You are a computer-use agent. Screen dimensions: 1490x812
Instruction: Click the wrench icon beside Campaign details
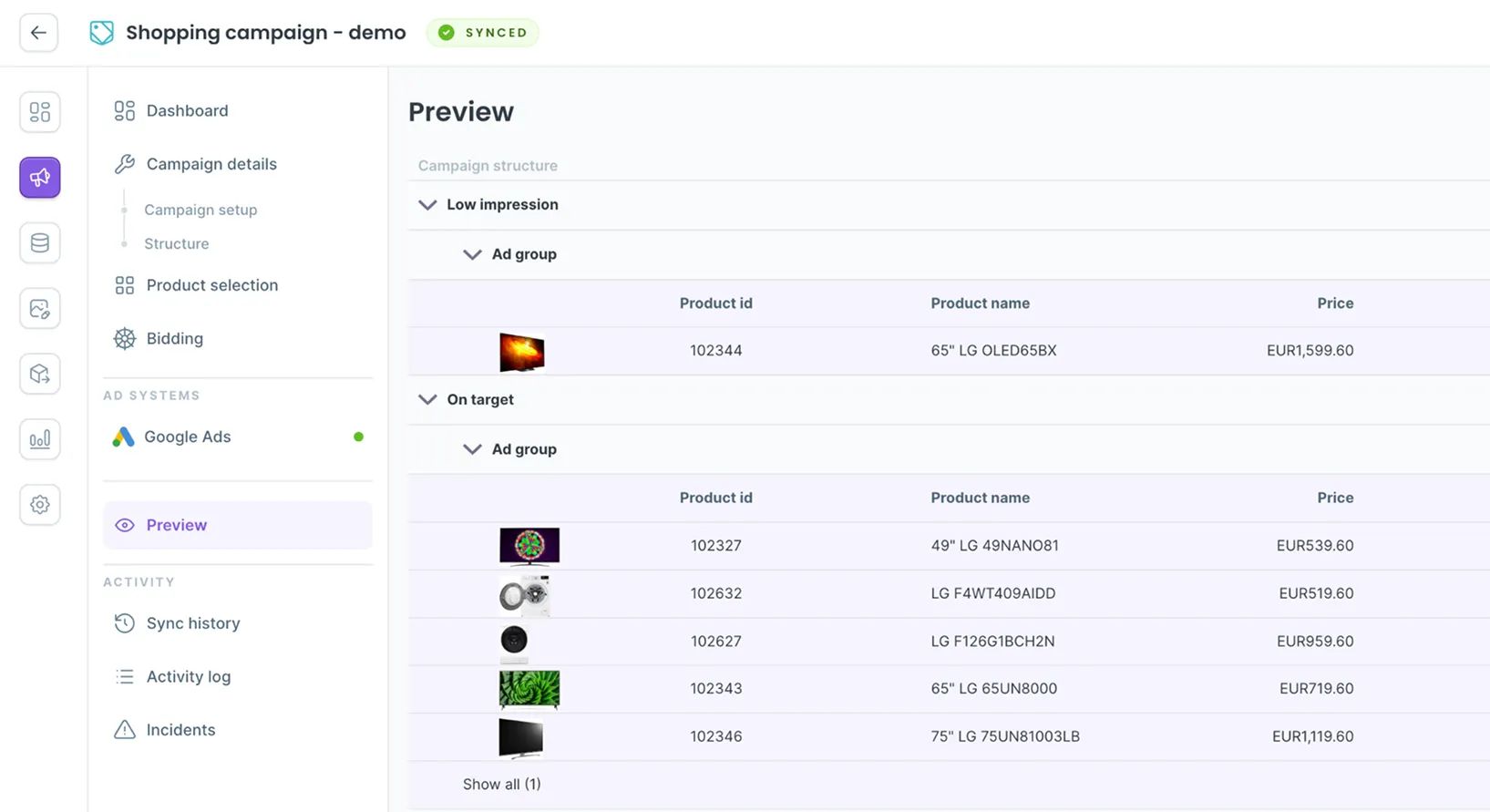125,164
